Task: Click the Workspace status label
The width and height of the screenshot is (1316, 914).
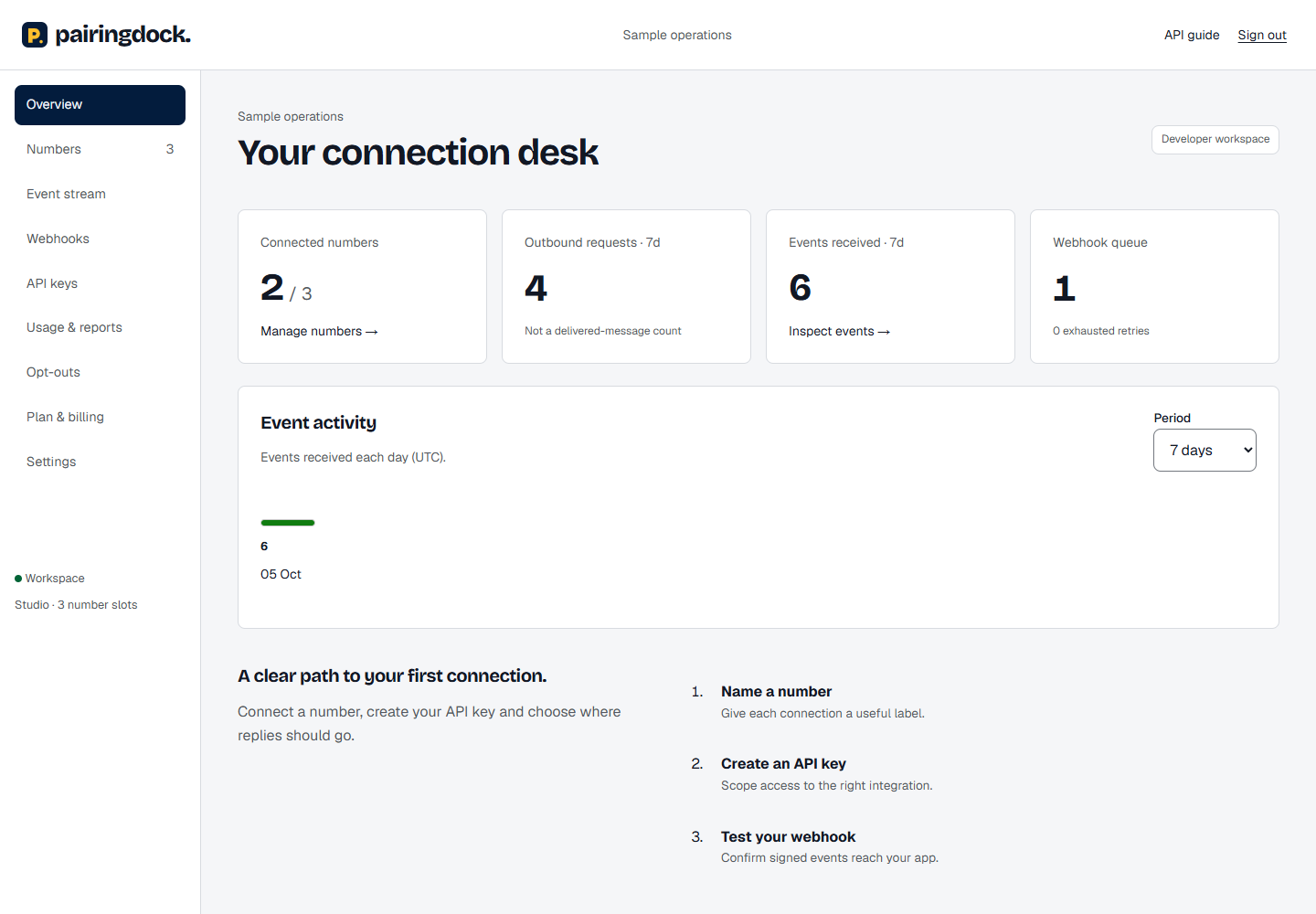Action: coord(55,579)
